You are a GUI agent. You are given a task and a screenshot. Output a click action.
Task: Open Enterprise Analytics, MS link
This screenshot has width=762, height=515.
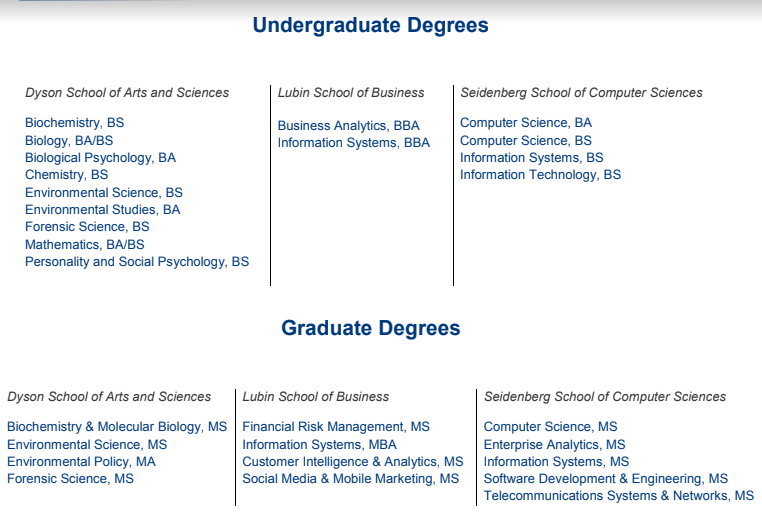[x=554, y=445]
